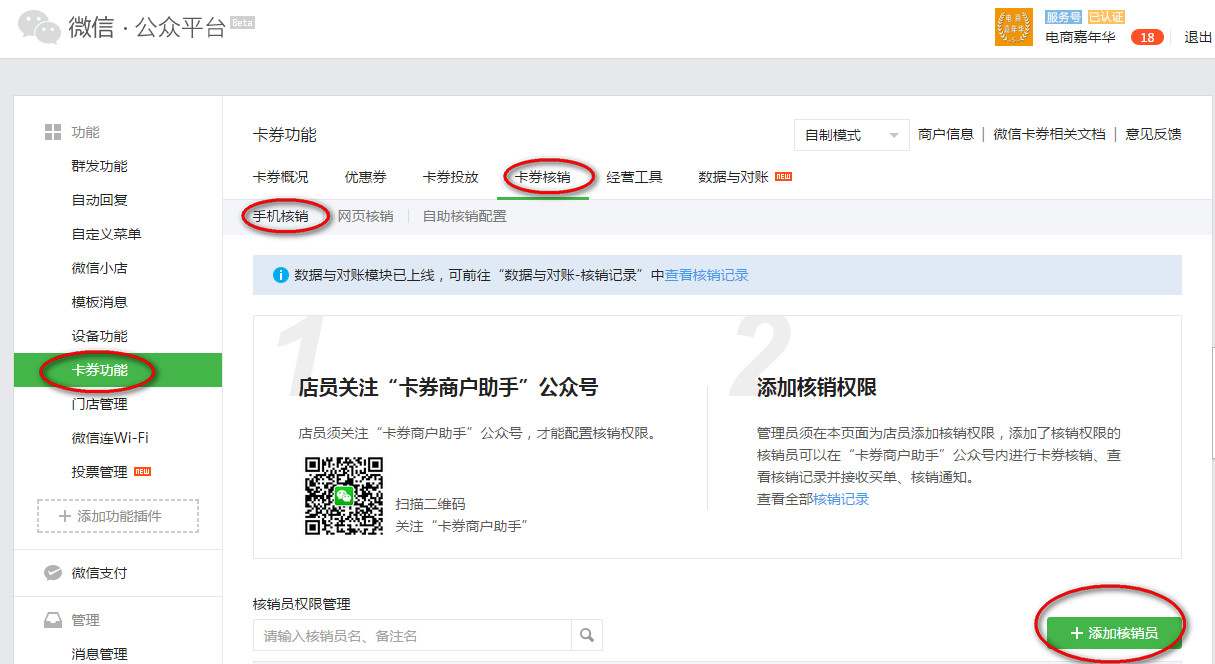Click the blue info icon in notice bar
Viewport: 1215px width, 664px height.
(280, 275)
